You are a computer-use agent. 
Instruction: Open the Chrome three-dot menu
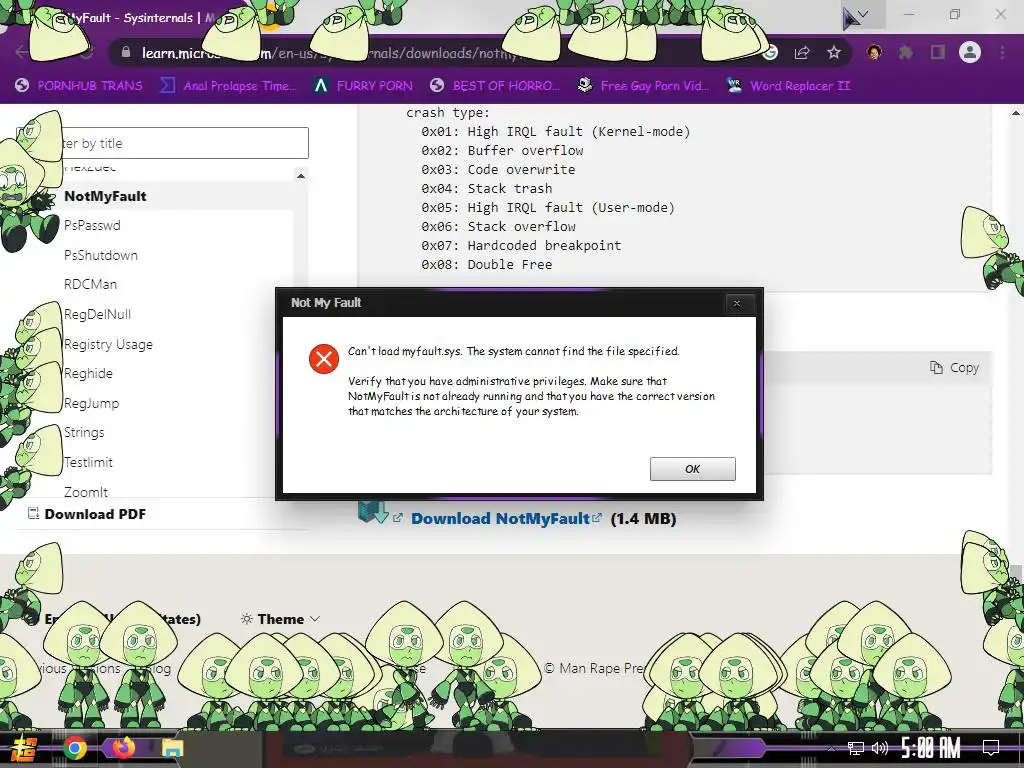pyautogui.click(x=1002, y=52)
